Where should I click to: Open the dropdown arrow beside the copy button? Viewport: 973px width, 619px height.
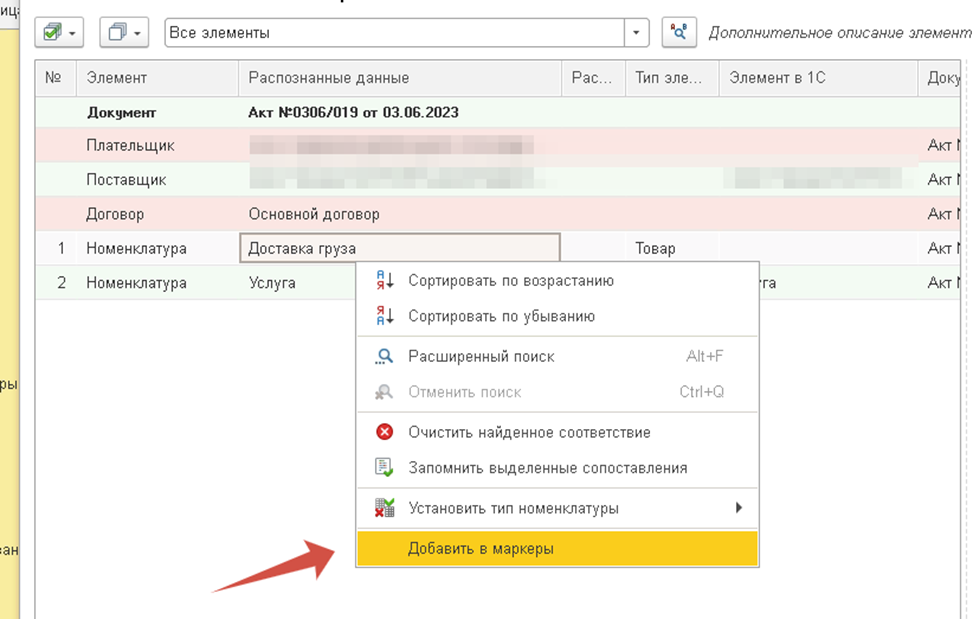click(137, 33)
